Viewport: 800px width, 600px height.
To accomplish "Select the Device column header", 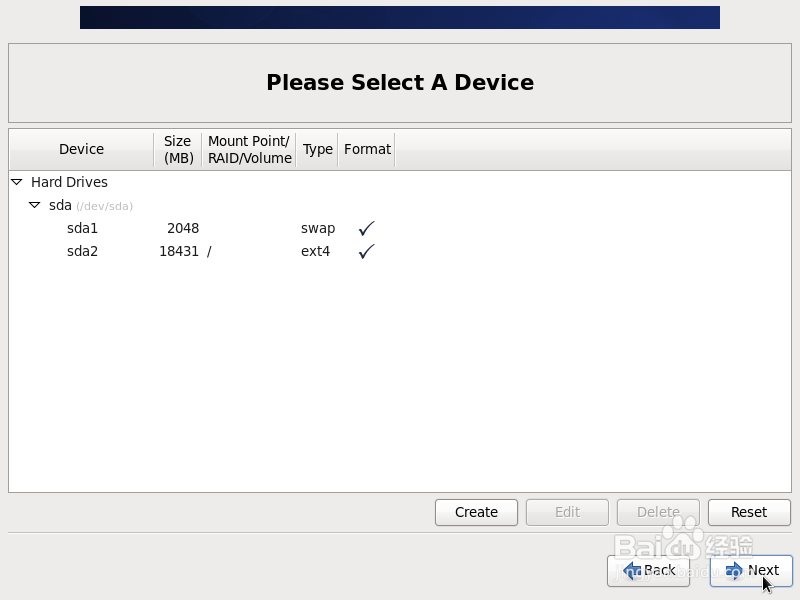I will point(81,148).
